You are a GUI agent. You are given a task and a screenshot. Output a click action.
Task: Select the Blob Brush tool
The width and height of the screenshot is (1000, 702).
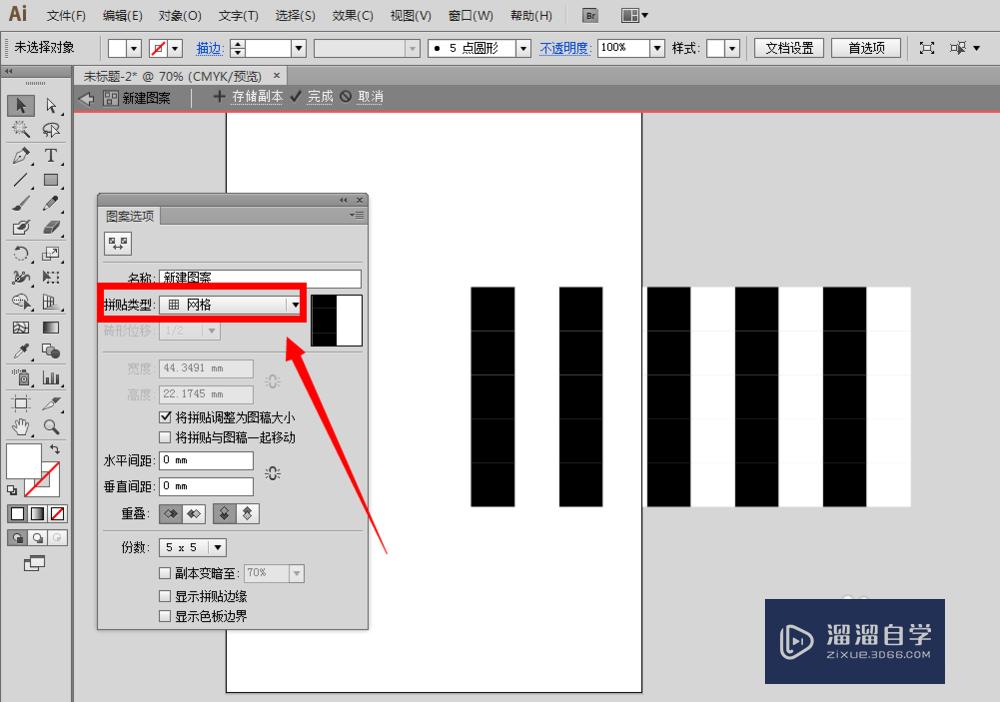[20, 228]
